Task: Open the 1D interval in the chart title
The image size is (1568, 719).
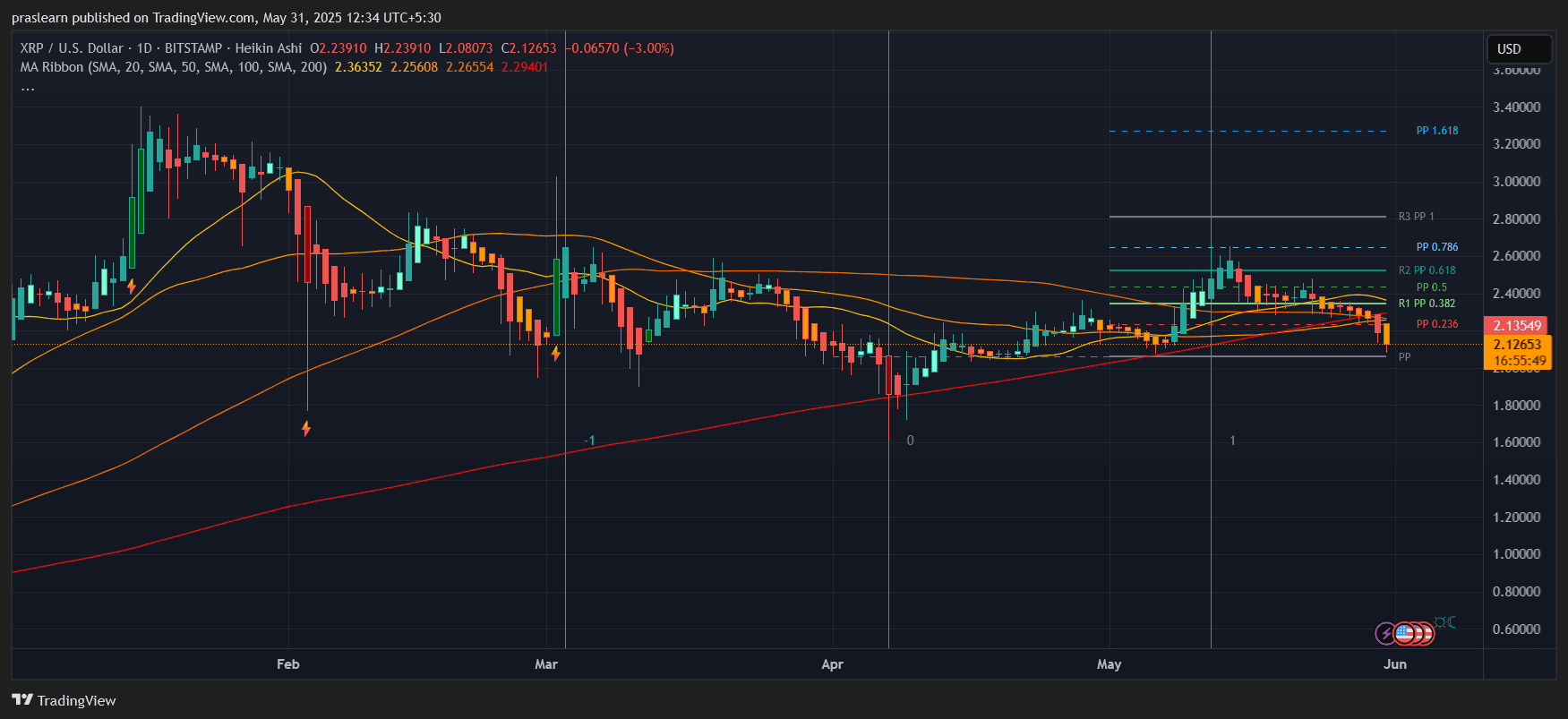Action: [x=144, y=48]
